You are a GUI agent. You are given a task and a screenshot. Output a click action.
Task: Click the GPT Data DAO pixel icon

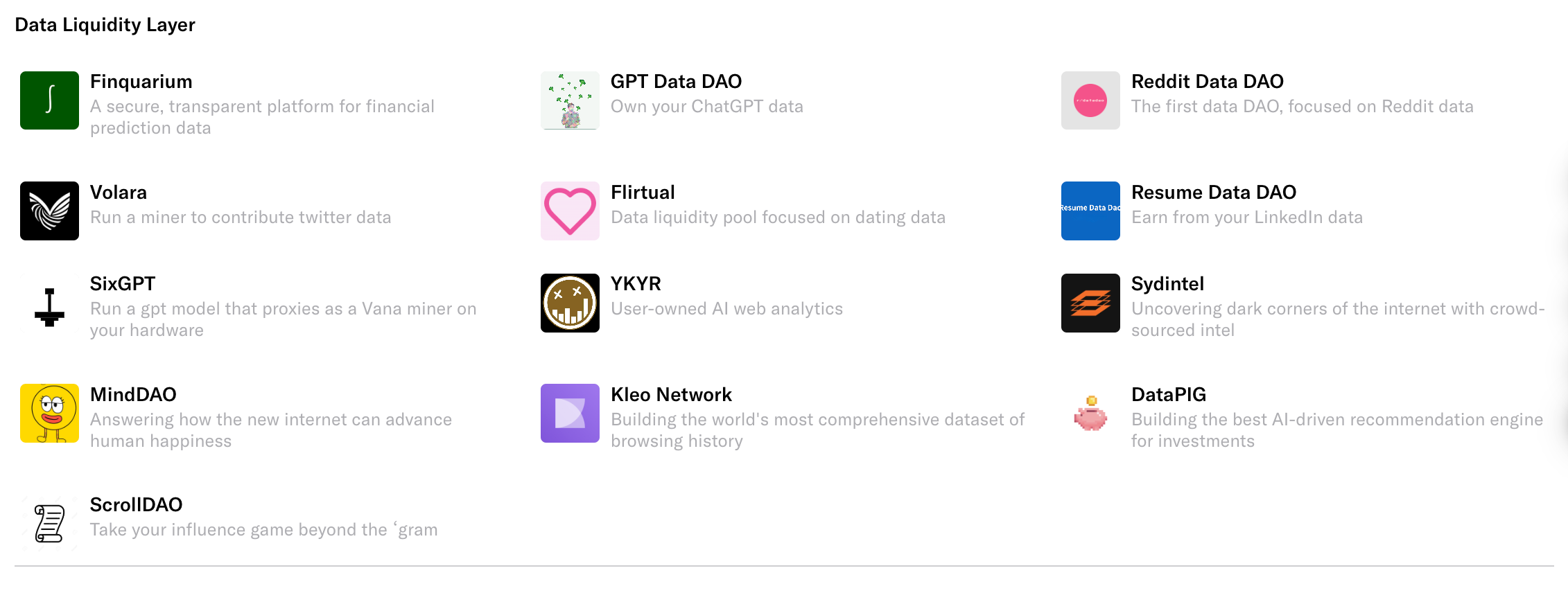click(x=570, y=100)
